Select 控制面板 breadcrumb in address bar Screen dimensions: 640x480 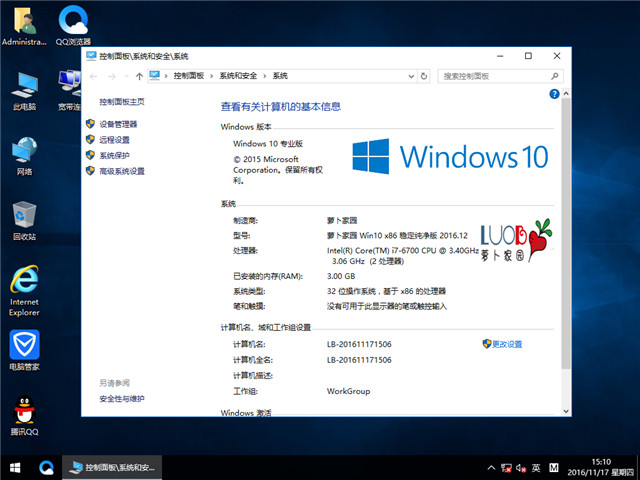[x=189, y=76]
